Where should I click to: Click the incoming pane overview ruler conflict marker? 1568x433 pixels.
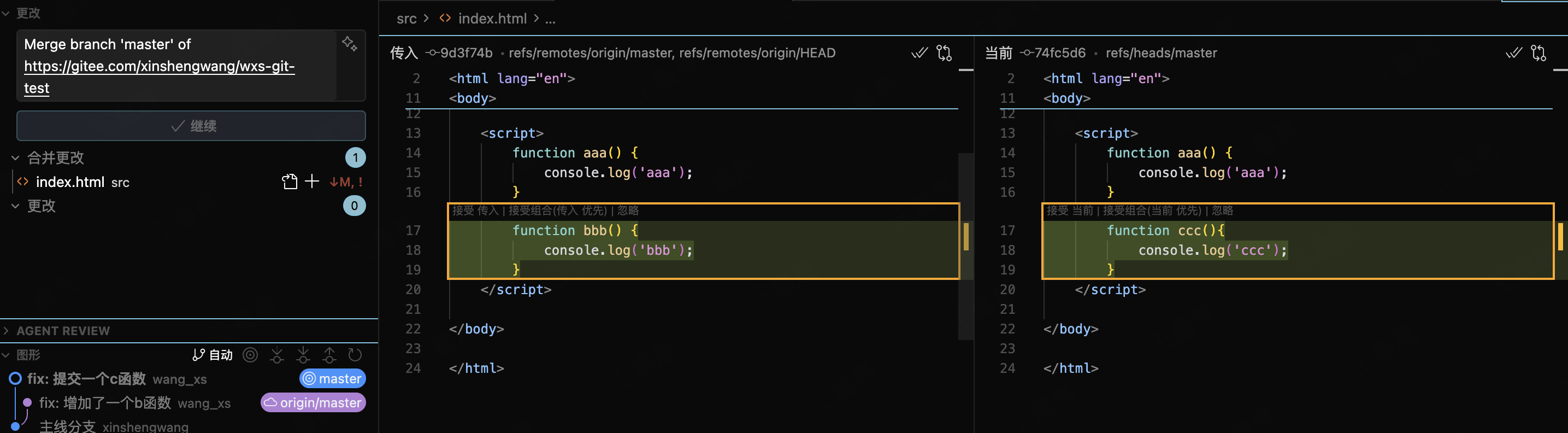pos(966,237)
